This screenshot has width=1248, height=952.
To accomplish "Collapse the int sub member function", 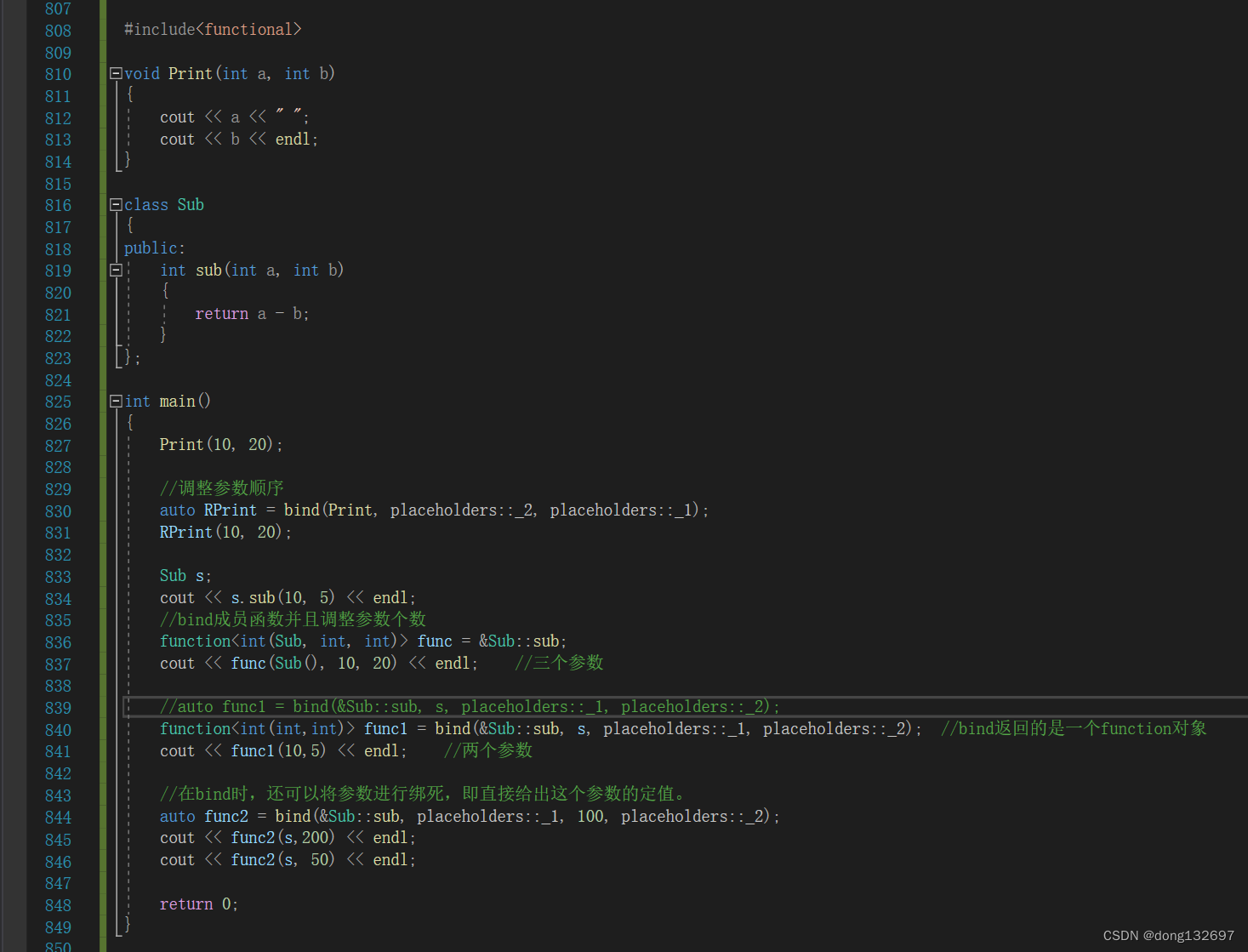I will point(116,271).
